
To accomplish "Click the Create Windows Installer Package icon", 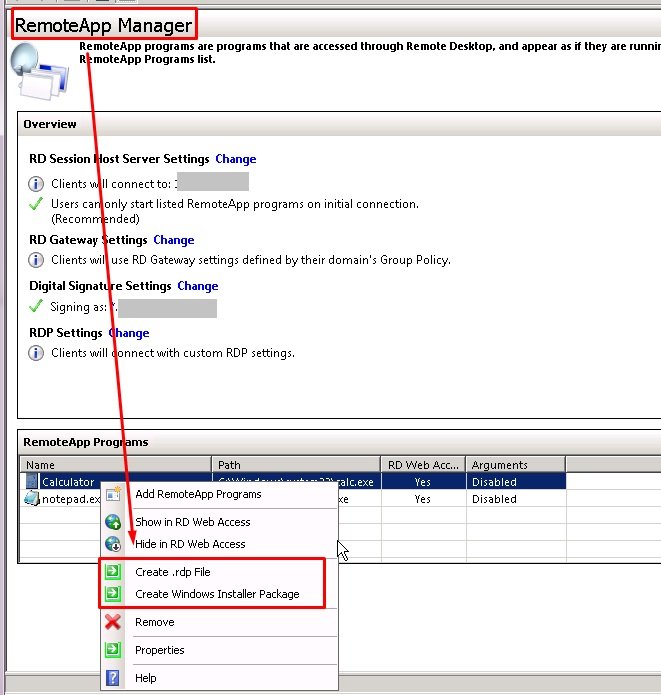I will click(x=113, y=594).
